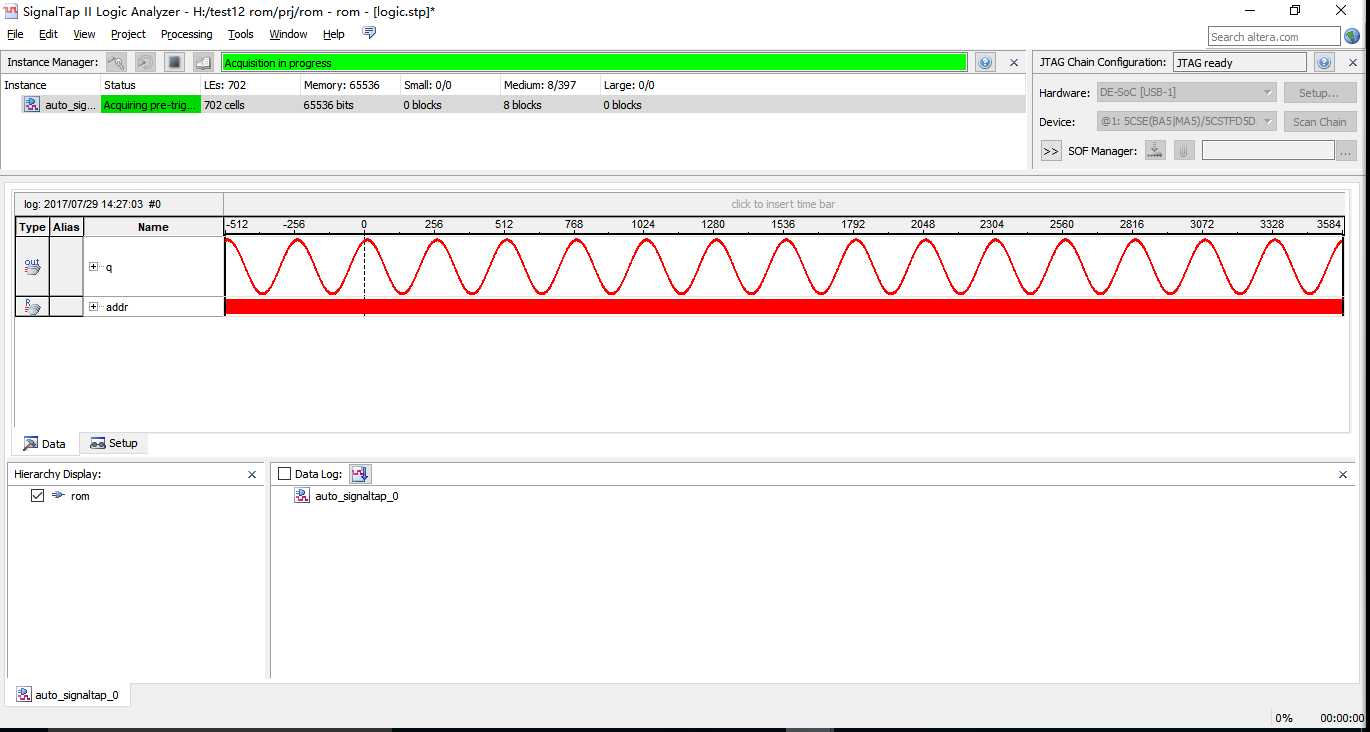1370x732 pixels.
Task: Click the globe icon next to the altera.com search
Action: (1352, 36)
